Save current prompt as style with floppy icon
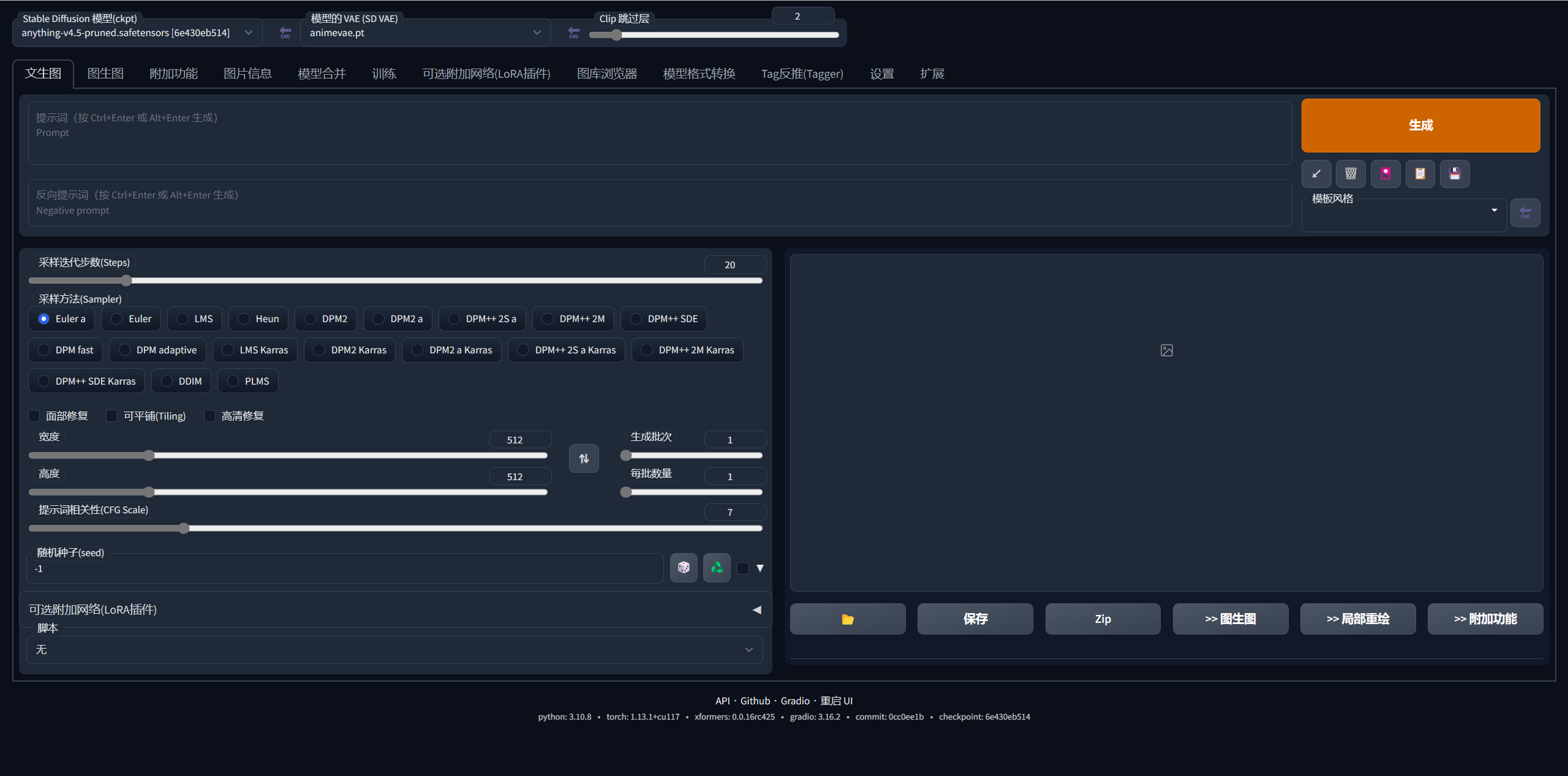Image resolution: width=1568 pixels, height=776 pixels. pyautogui.click(x=1455, y=174)
